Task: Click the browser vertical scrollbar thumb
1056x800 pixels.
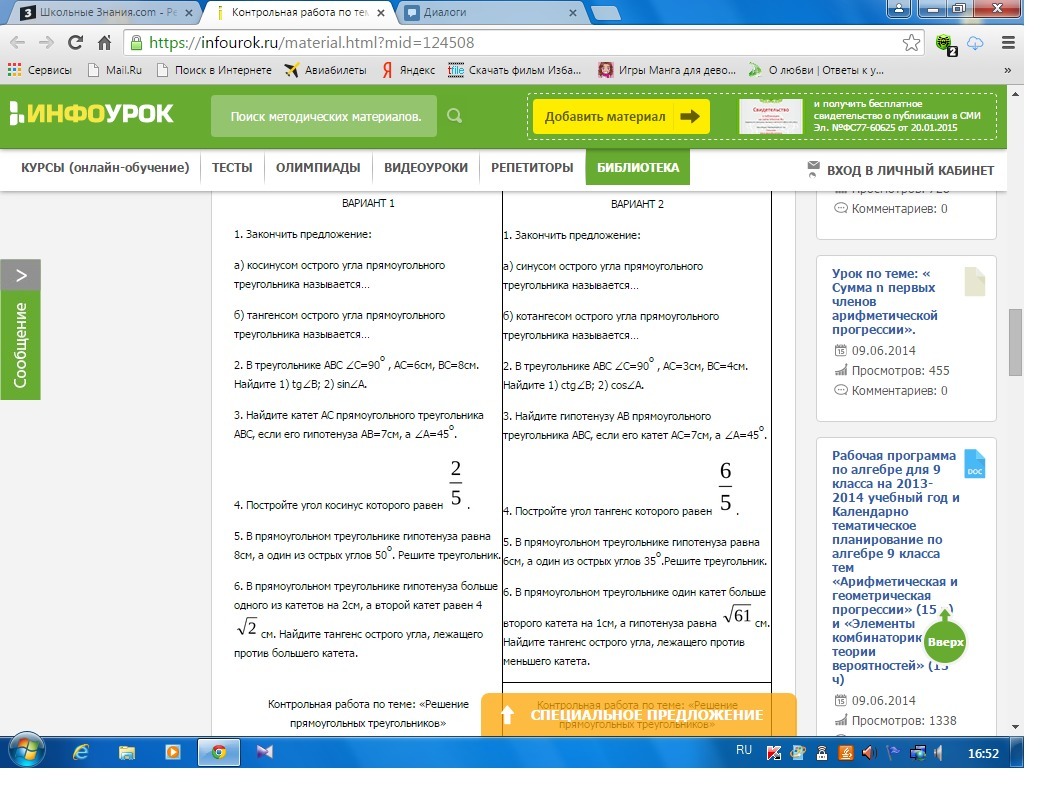Action: coord(1015,342)
